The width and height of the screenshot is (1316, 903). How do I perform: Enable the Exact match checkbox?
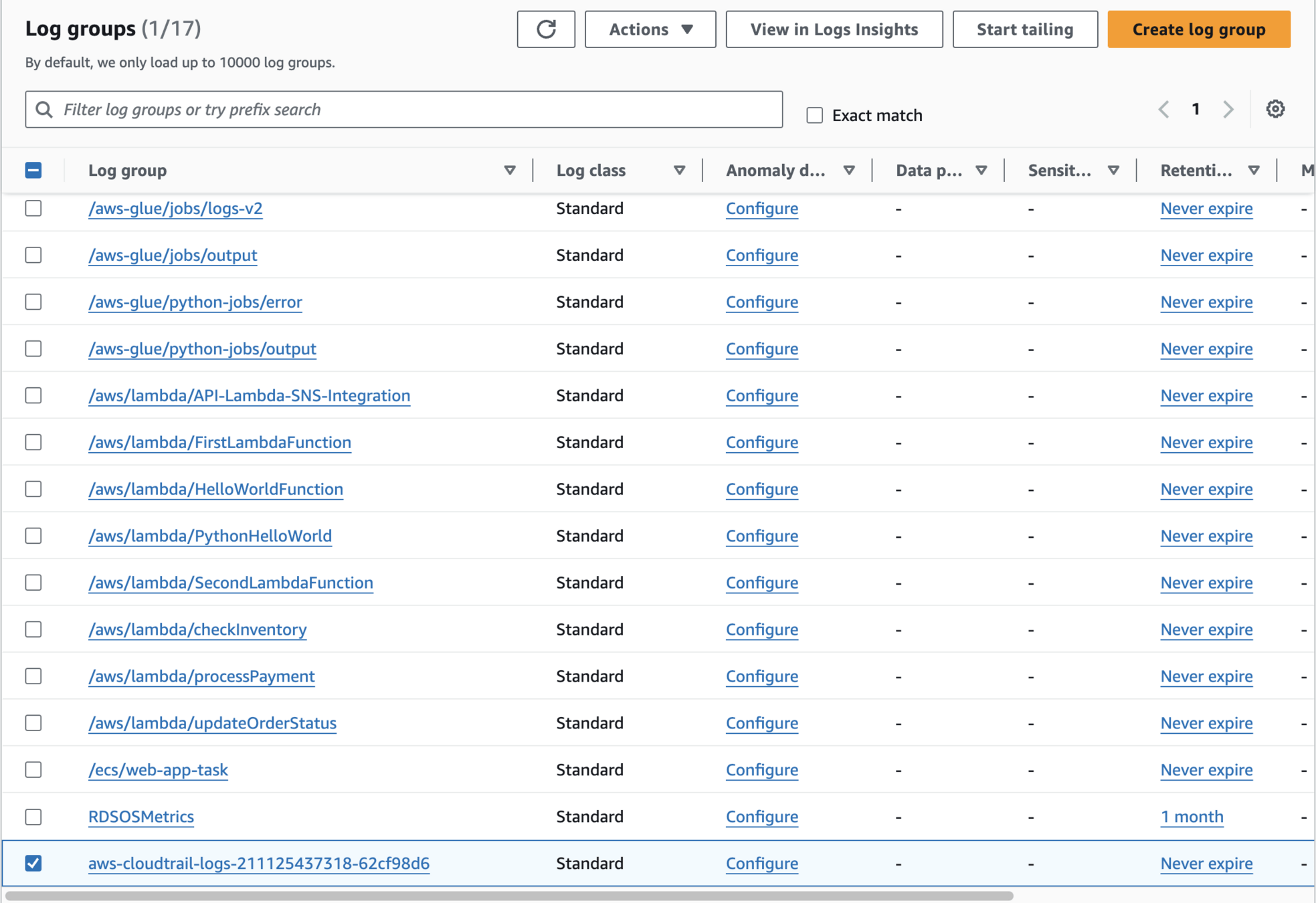(814, 116)
